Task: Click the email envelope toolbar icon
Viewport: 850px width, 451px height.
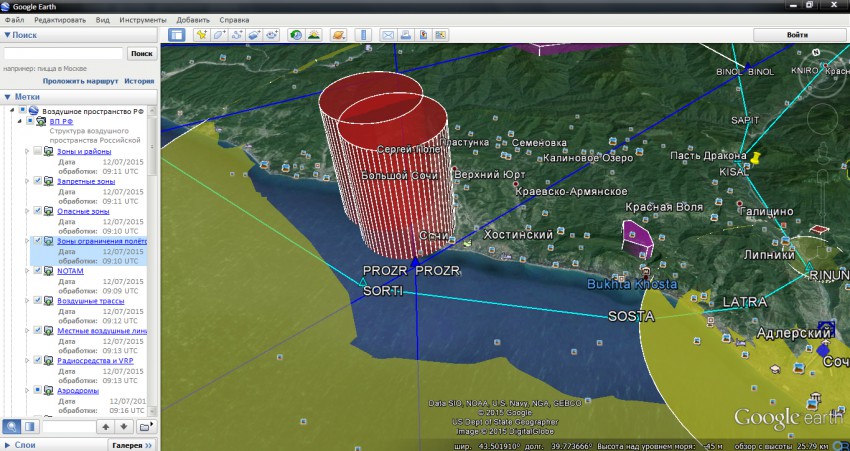Action: 388,35
